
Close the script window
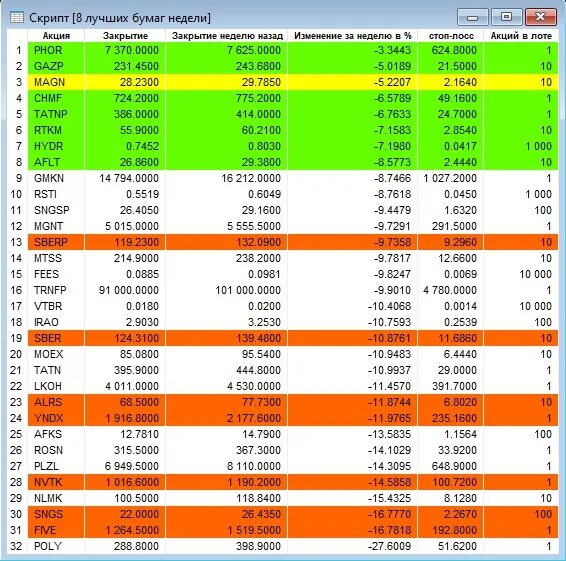[x=540, y=17]
